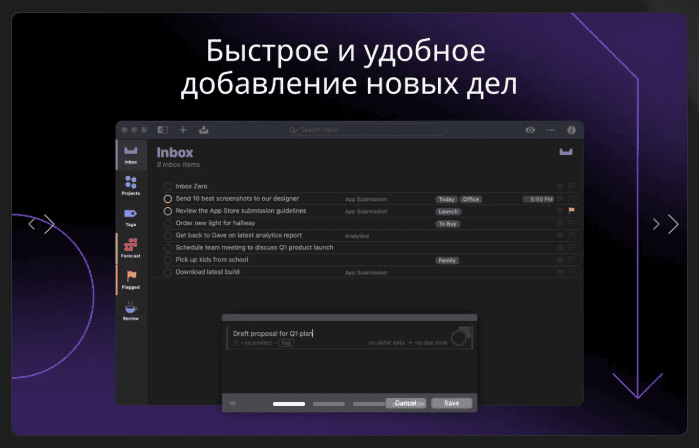Image resolution: width=699 pixels, height=448 pixels.
Task: Open the toolbar overflow ellipsis menu
Action: [x=551, y=130]
